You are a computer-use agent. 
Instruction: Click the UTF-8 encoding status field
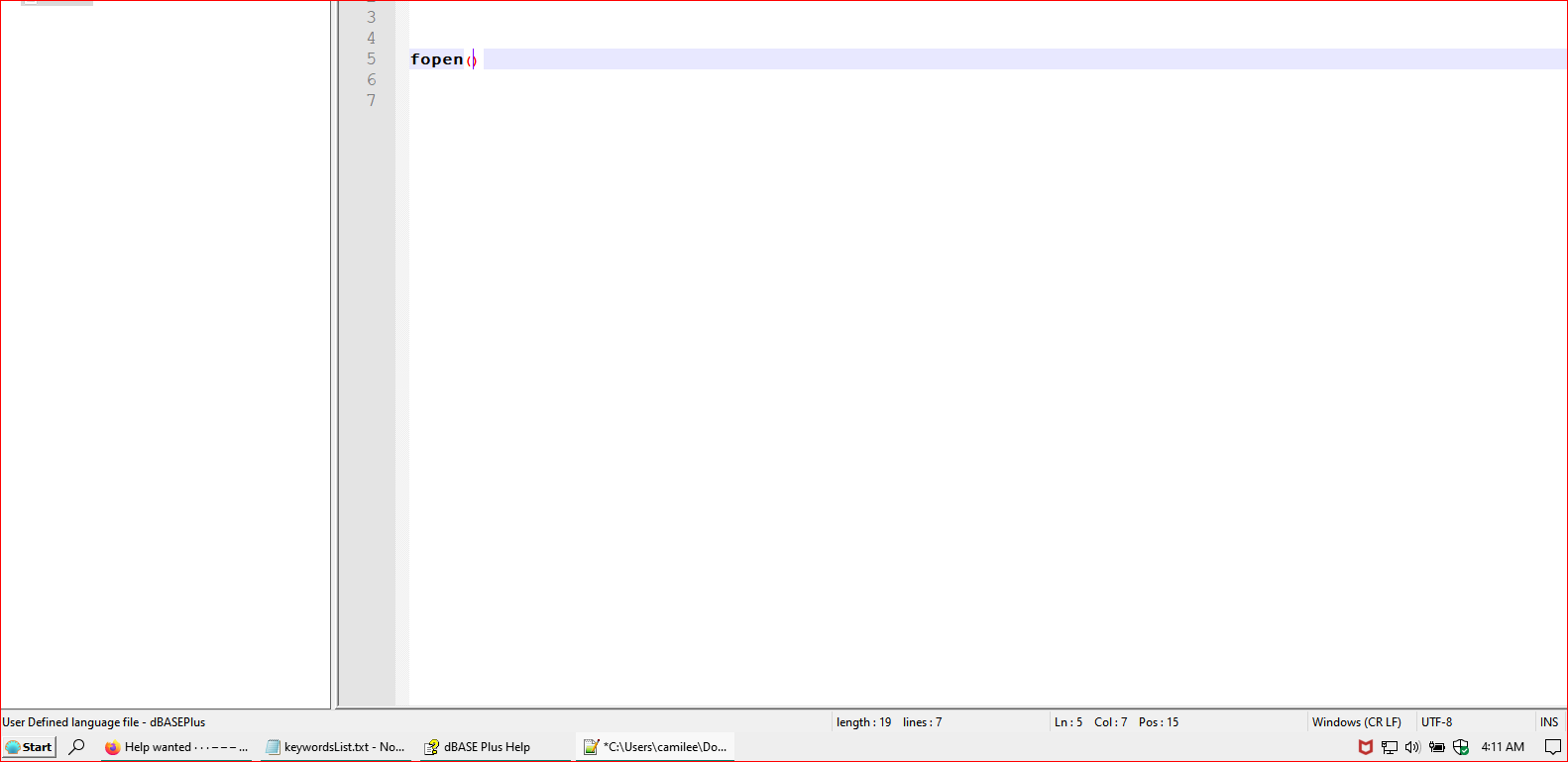click(1436, 722)
